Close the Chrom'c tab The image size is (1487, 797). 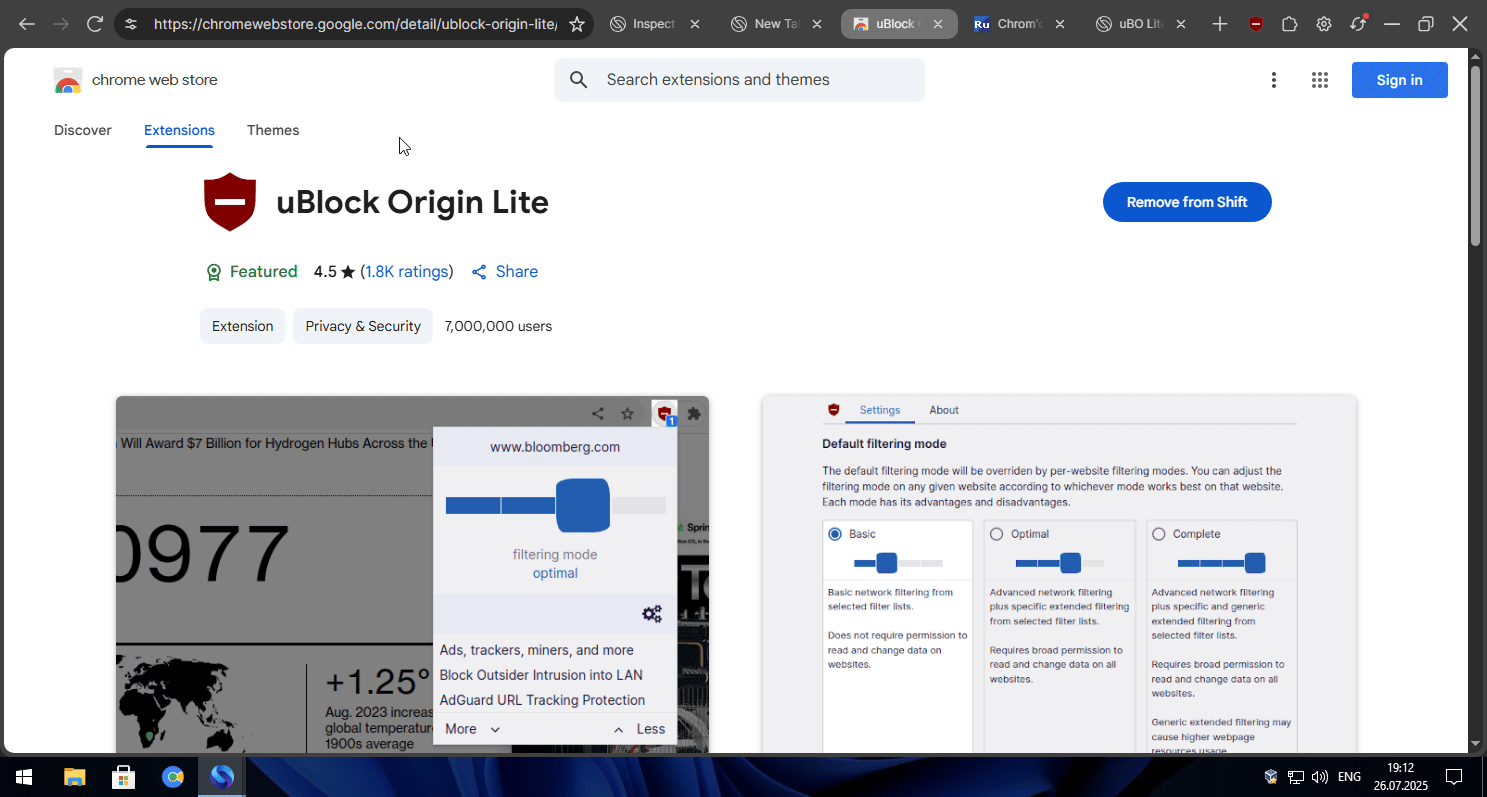(1060, 24)
